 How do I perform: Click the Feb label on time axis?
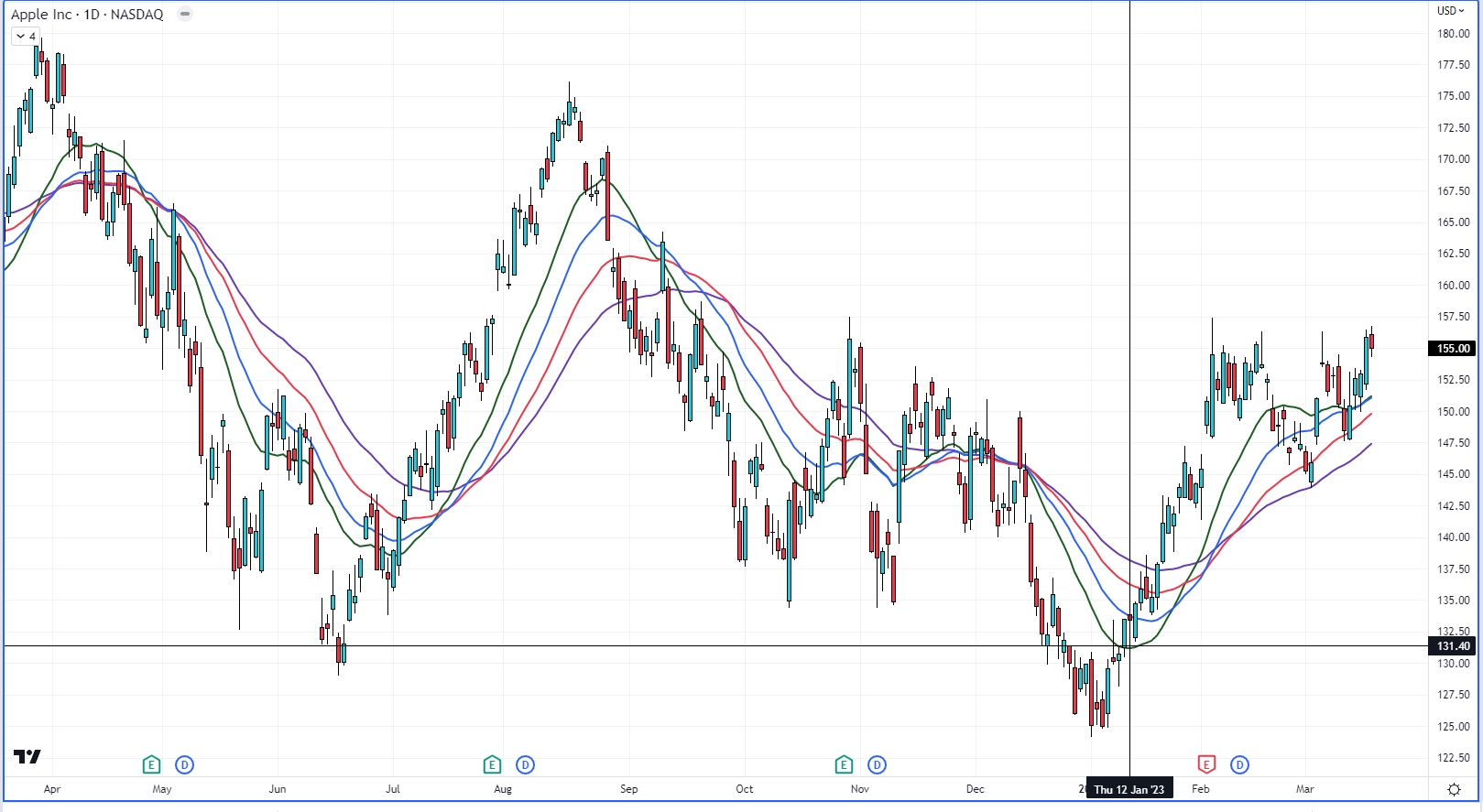(1201, 789)
